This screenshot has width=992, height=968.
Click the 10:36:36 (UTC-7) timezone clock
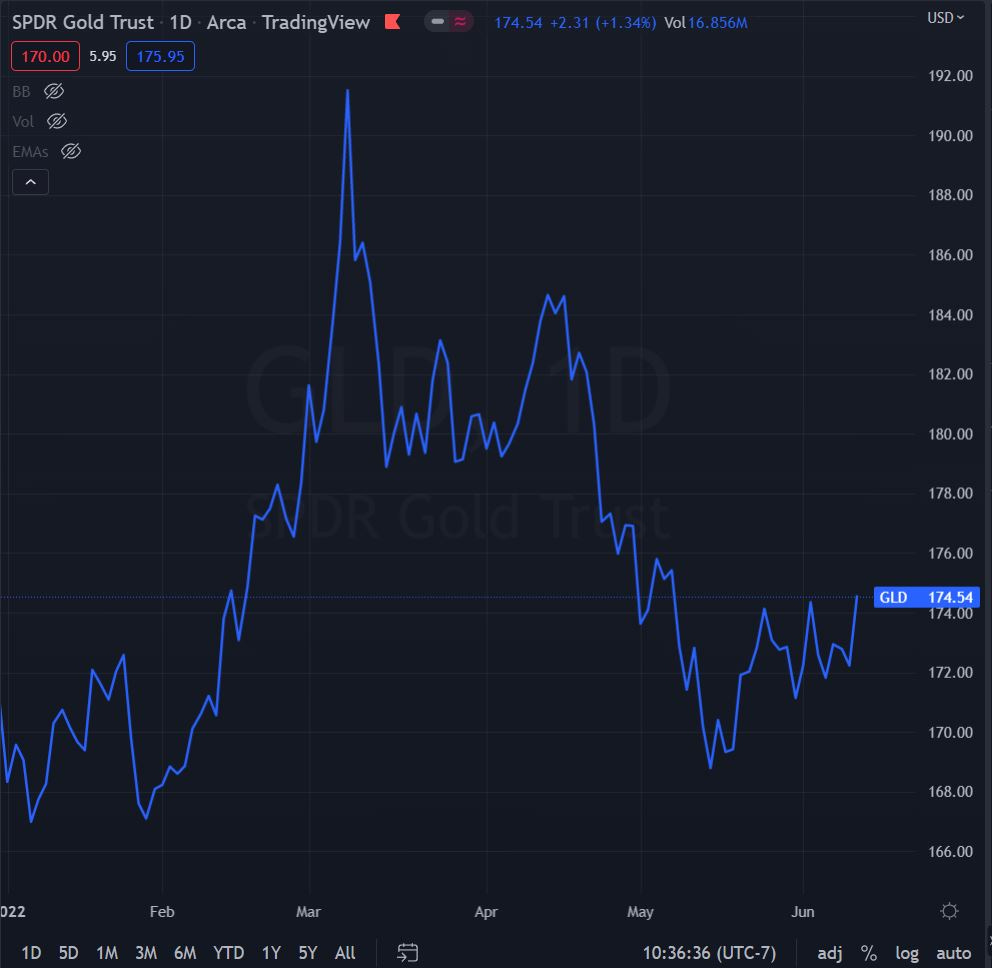coord(709,953)
